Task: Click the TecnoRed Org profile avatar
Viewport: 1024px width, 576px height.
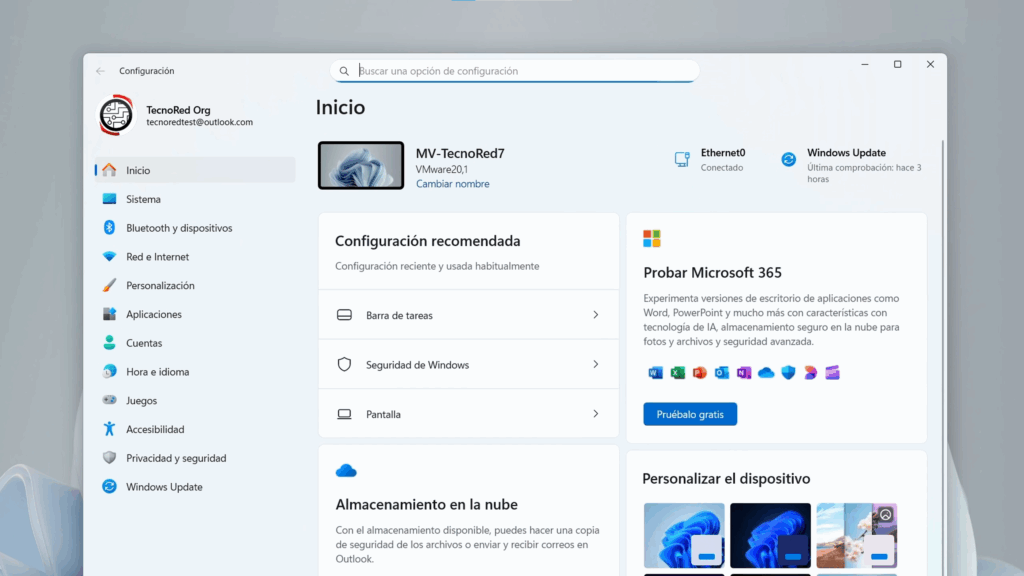Action: (116, 115)
